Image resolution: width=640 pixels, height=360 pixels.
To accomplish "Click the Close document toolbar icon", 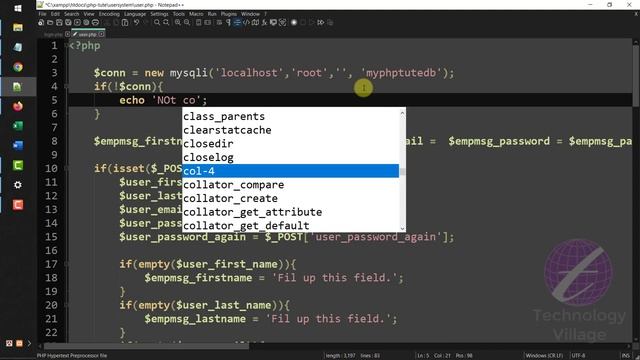I will [77, 22].
